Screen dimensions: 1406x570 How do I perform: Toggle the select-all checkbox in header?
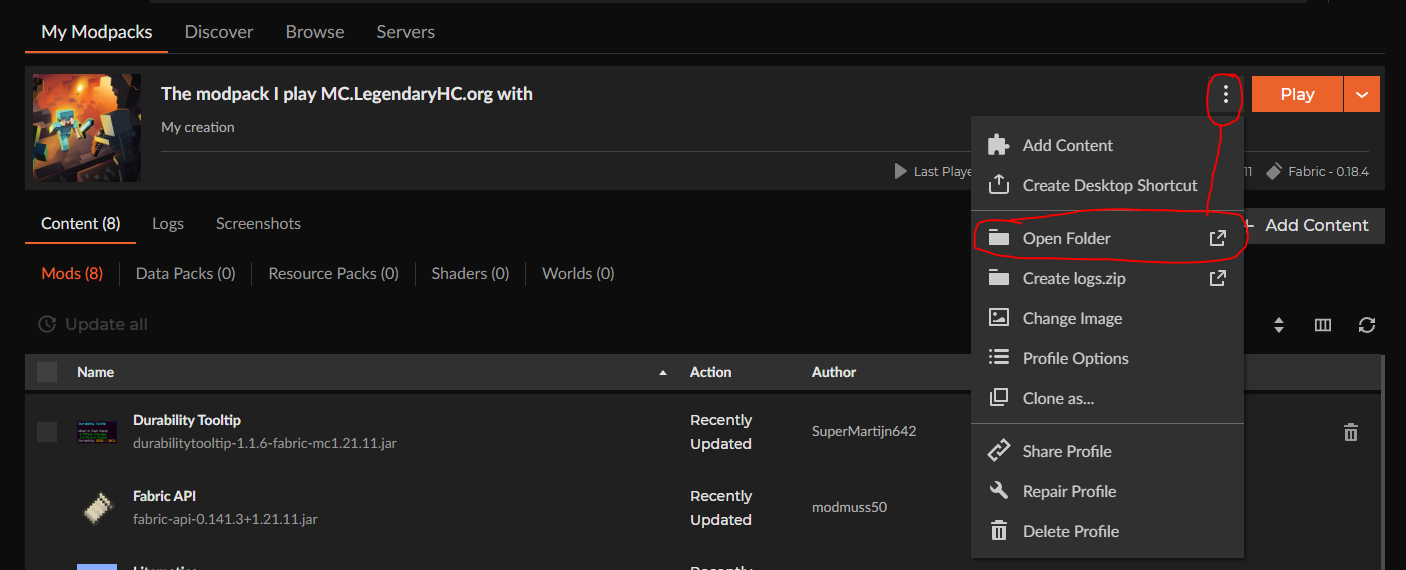tap(47, 372)
